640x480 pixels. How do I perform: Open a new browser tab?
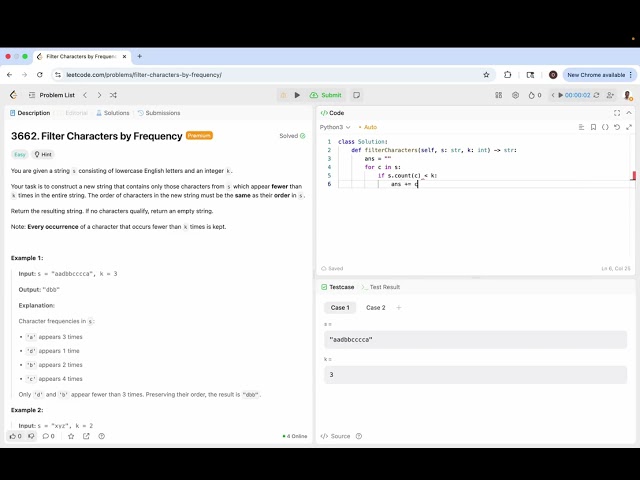click(140, 56)
